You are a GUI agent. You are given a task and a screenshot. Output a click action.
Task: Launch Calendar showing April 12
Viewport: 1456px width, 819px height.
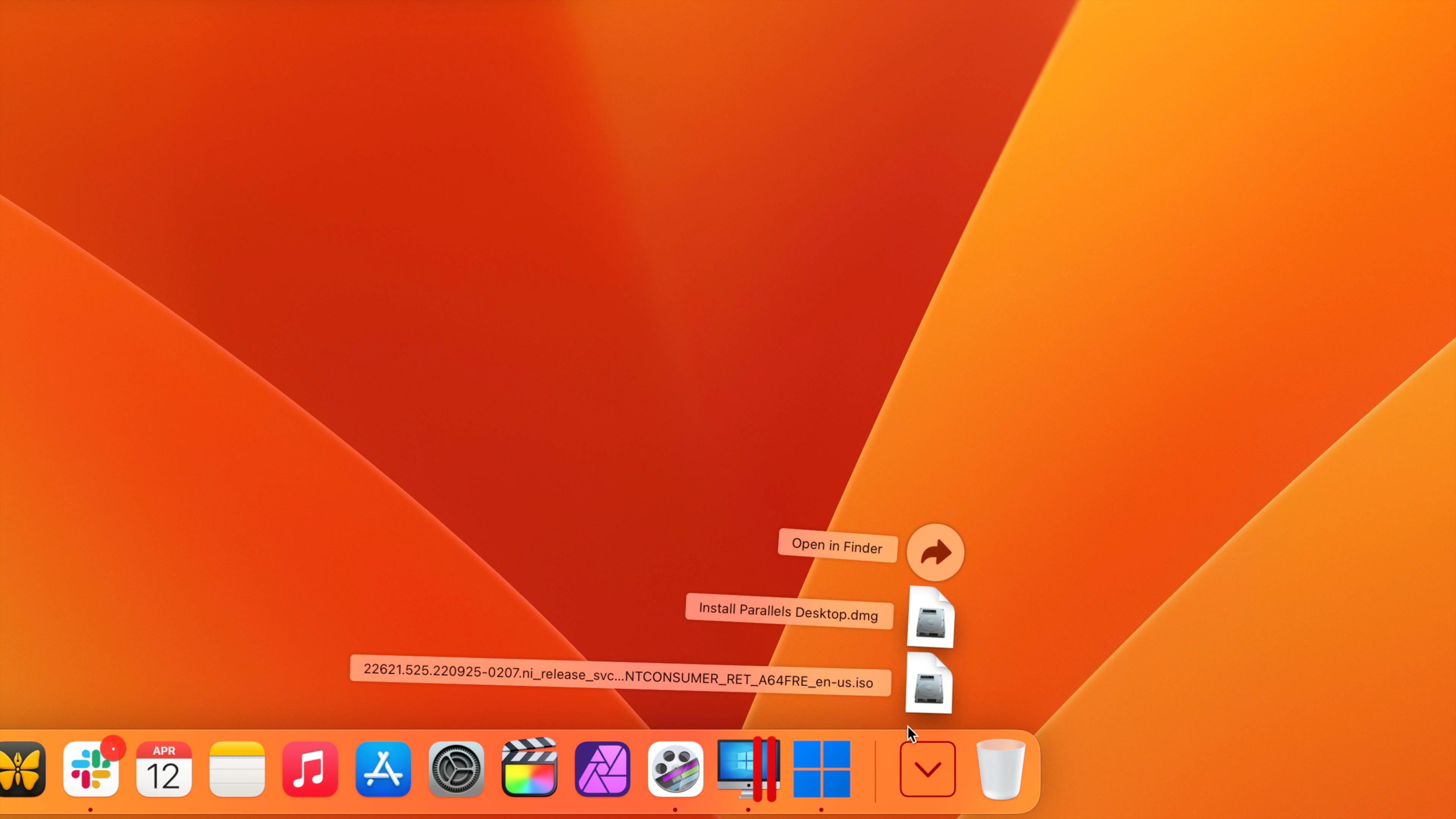[x=164, y=769]
